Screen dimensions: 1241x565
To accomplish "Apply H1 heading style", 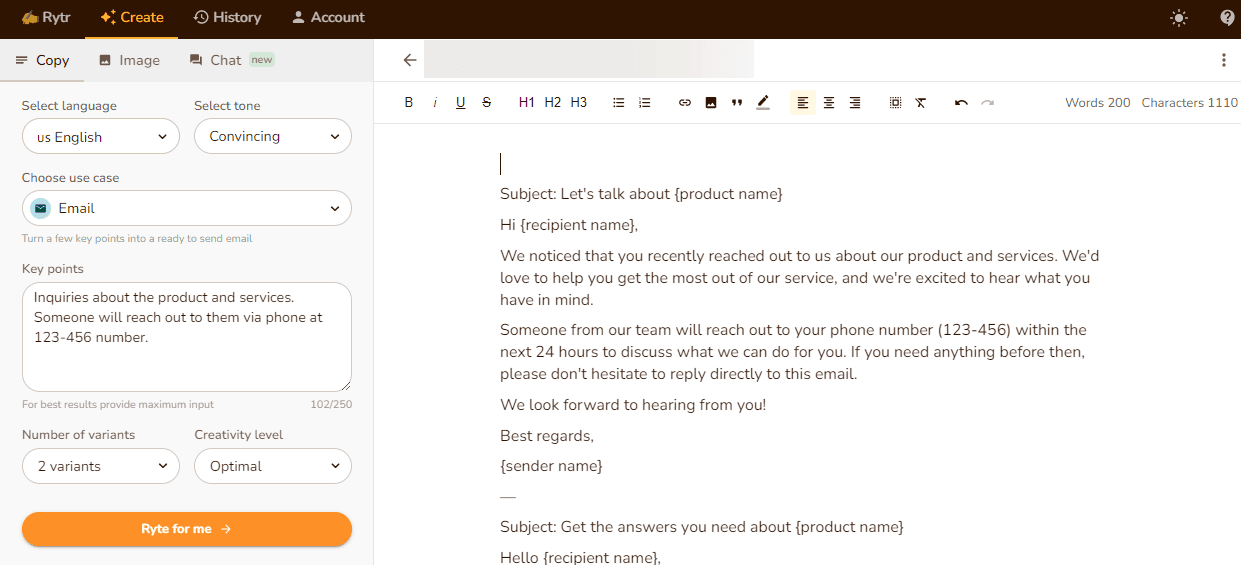I will (527, 103).
